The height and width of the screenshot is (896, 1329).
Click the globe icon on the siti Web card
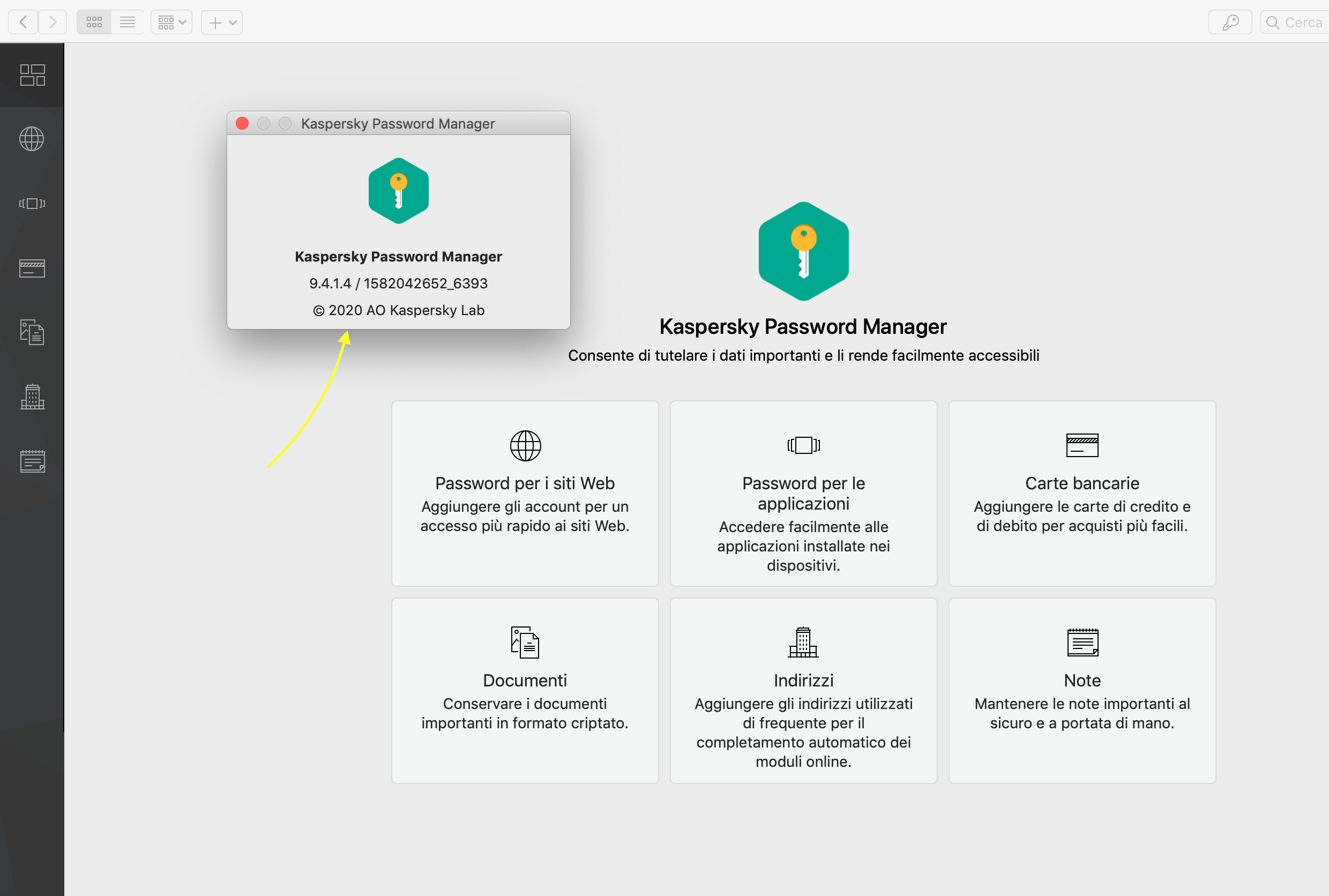tap(525, 445)
